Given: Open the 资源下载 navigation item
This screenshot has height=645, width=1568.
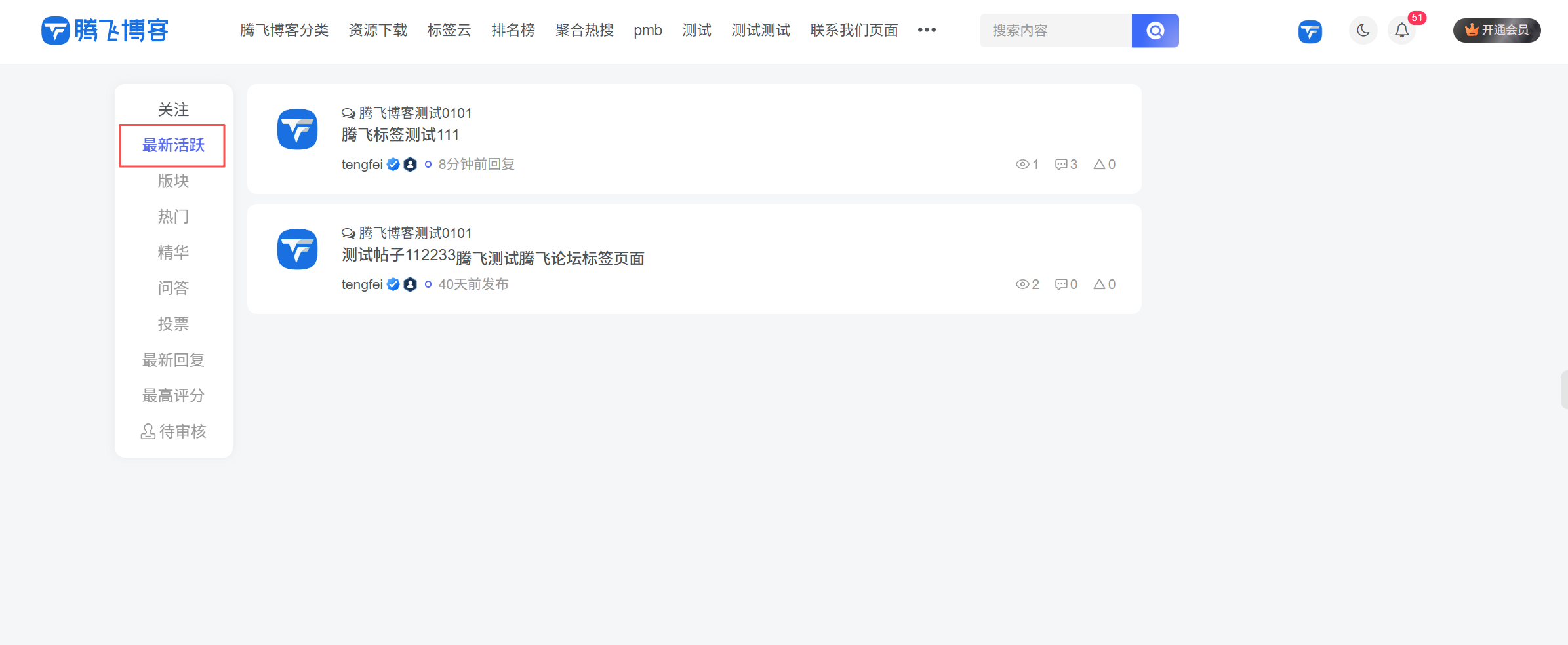Looking at the screenshot, I should click(x=378, y=30).
